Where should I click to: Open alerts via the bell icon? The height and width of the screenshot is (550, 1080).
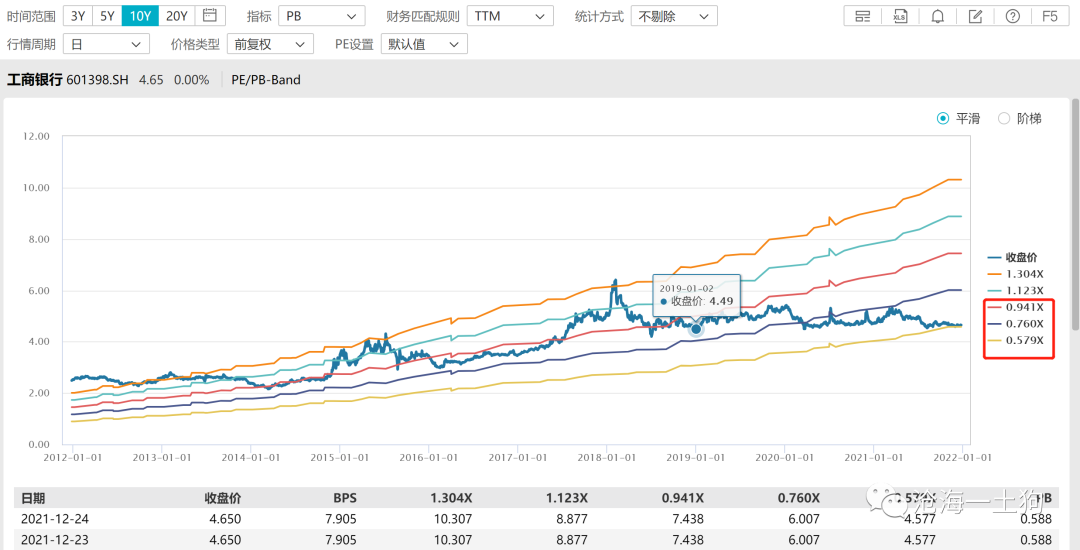pyautogui.click(x=937, y=16)
